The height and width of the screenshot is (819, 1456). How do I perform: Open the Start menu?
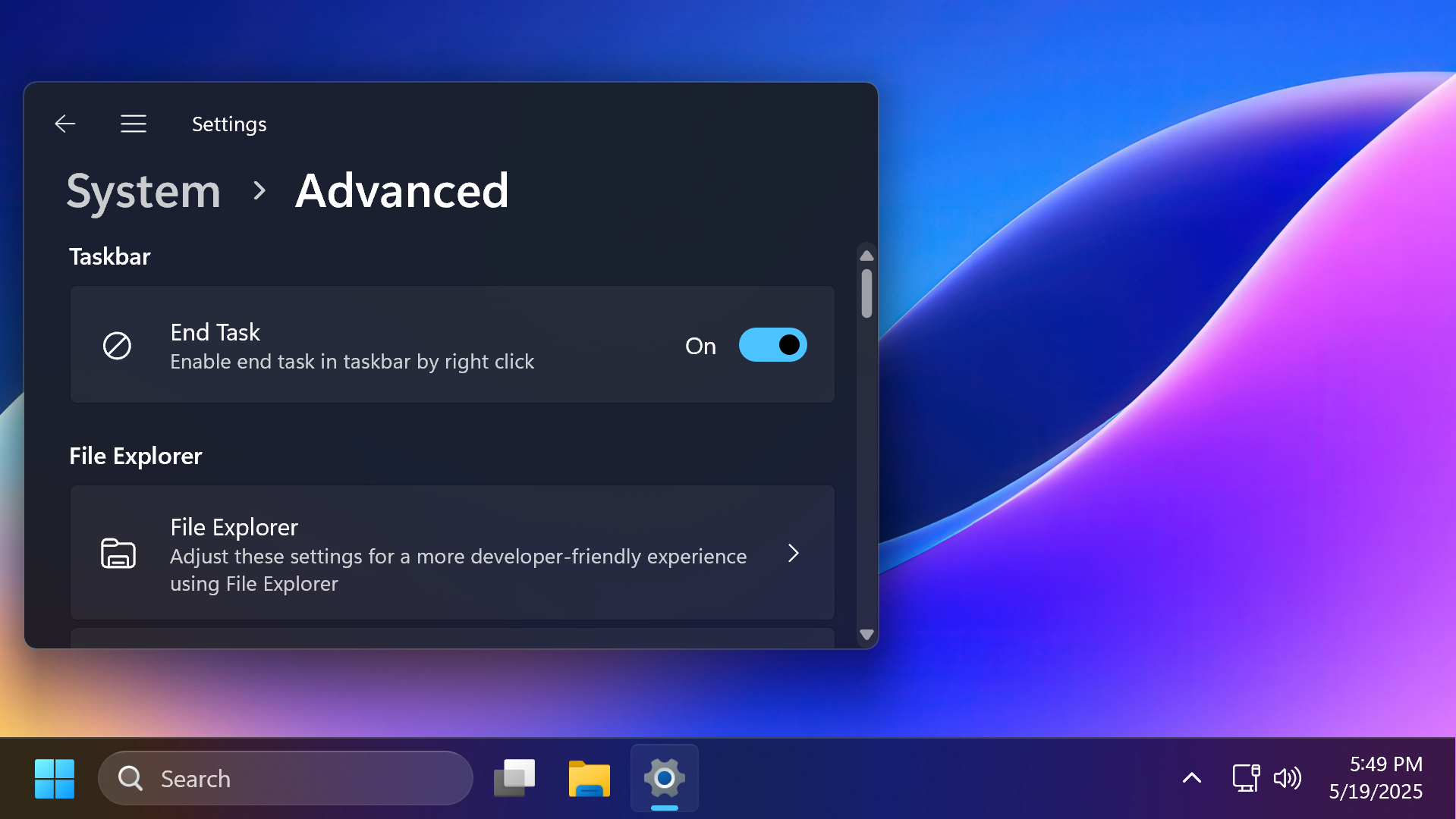[x=54, y=778]
